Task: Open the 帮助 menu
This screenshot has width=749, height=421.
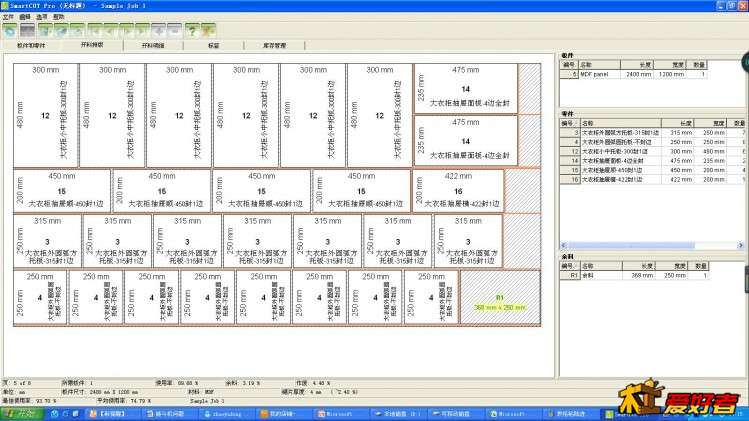Action: (59, 17)
